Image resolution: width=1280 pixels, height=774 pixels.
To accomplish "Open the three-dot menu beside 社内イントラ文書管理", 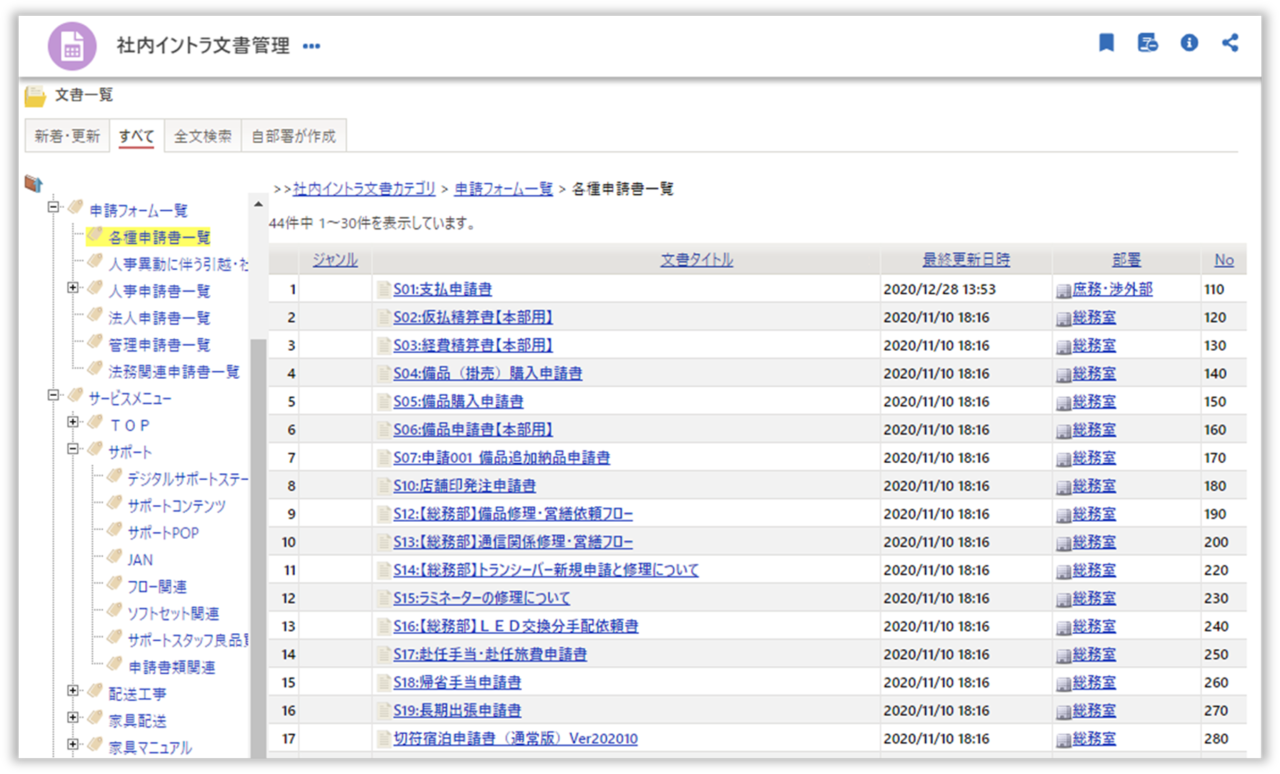I will pos(312,46).
